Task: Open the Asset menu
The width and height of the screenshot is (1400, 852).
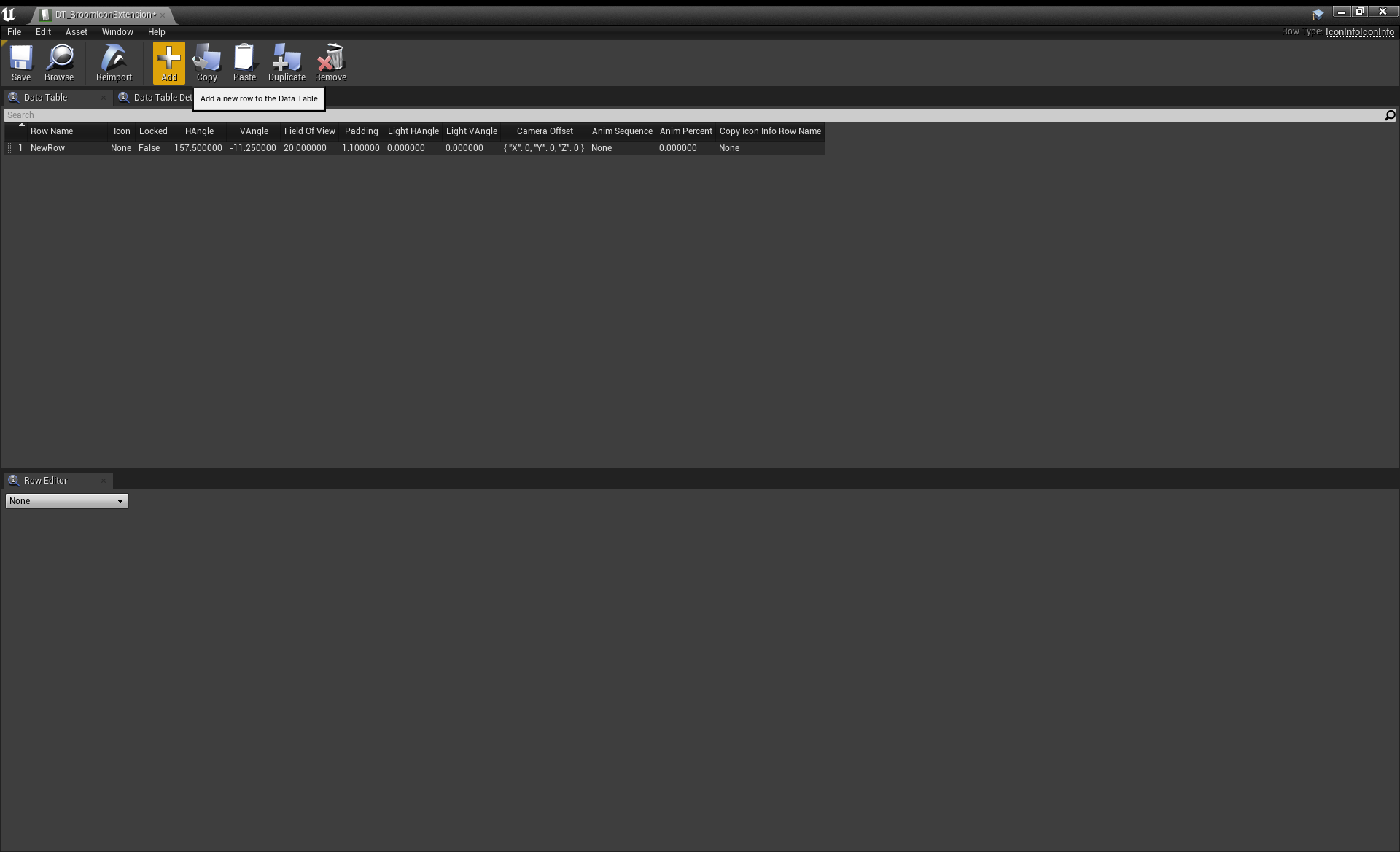Action: pos(76,32)
